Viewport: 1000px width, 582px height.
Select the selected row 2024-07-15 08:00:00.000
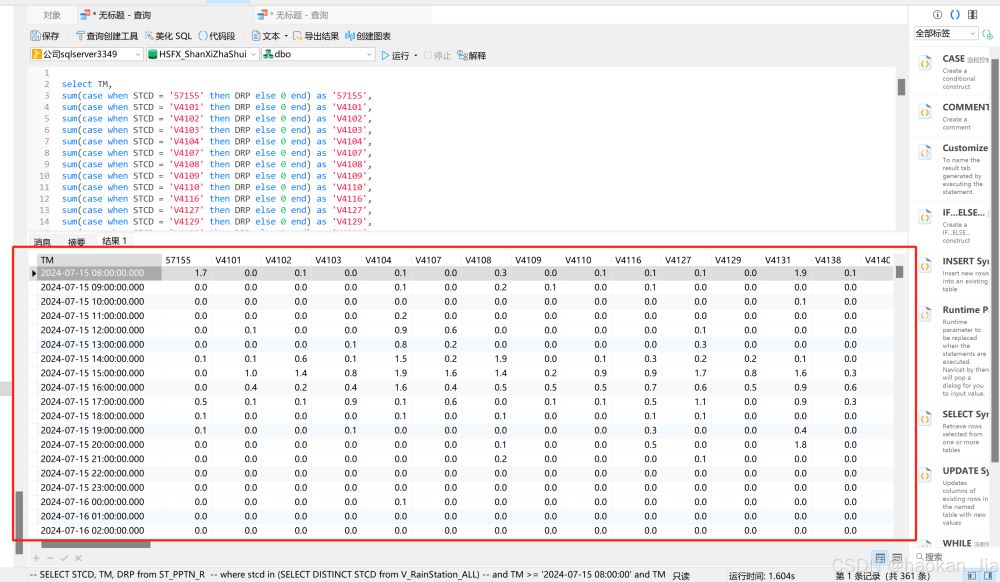click(460, 273)
